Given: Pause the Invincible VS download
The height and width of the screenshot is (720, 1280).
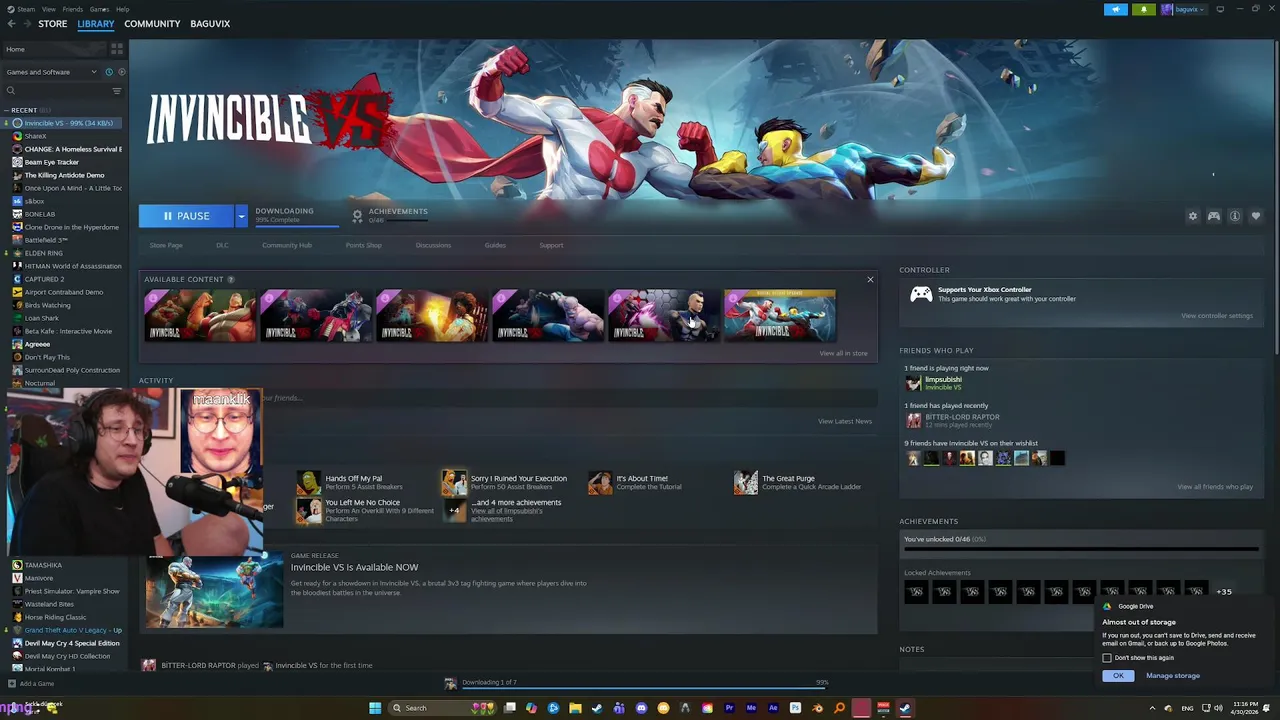Looking at the screenshot, I should click(x=187, y=216).
